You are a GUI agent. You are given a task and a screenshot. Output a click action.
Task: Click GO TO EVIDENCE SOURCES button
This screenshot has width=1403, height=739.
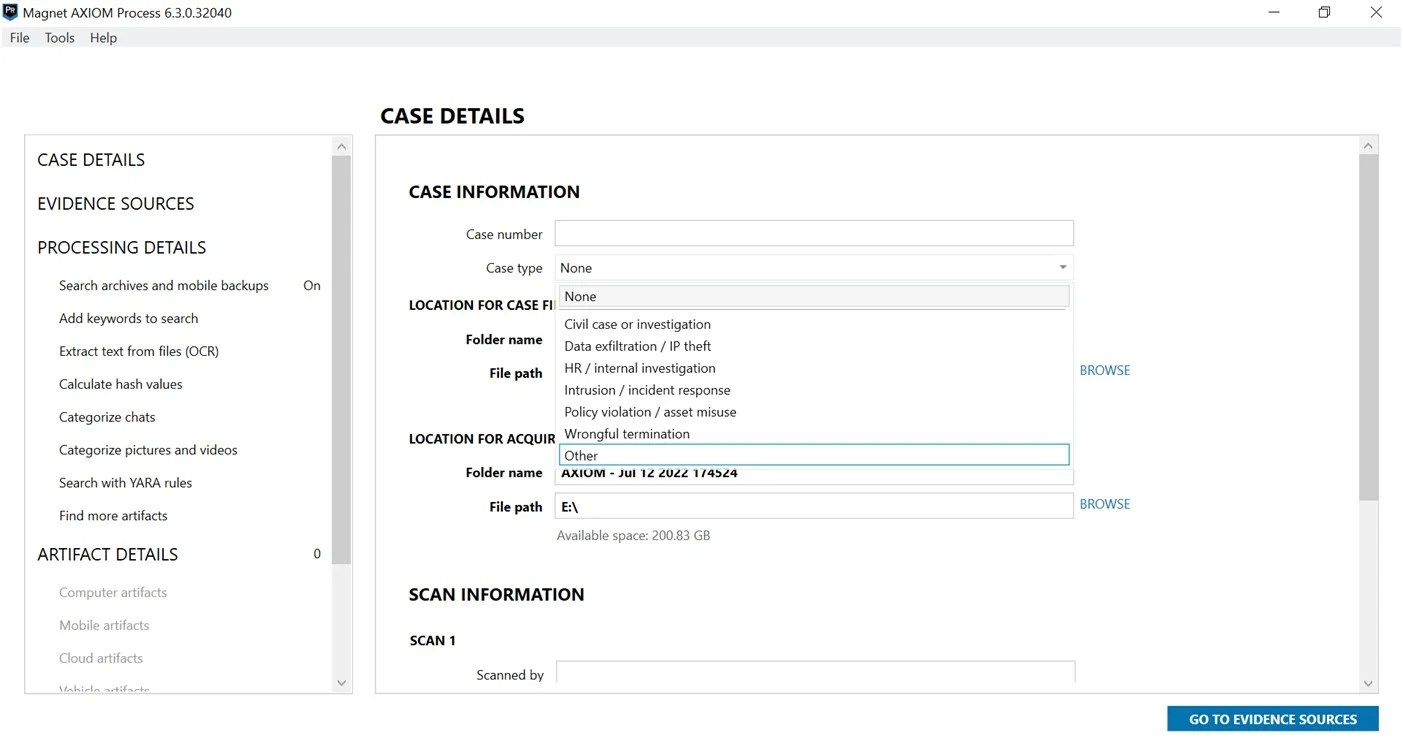coord(1272,718)
